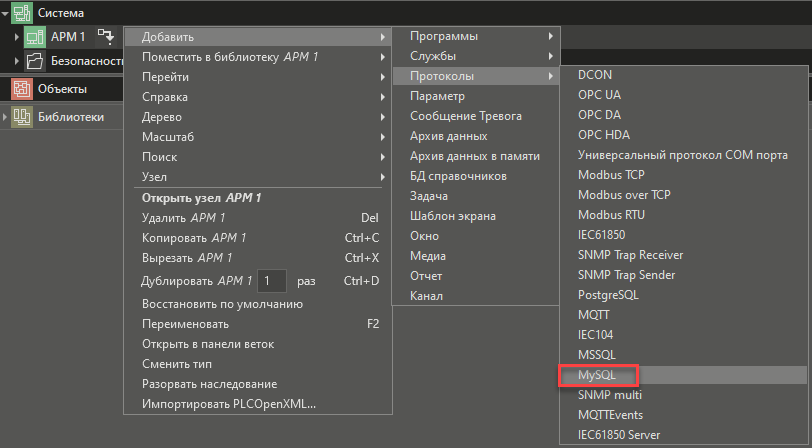
Task: Add the MySQL protocol
Action: pos(684,375)
